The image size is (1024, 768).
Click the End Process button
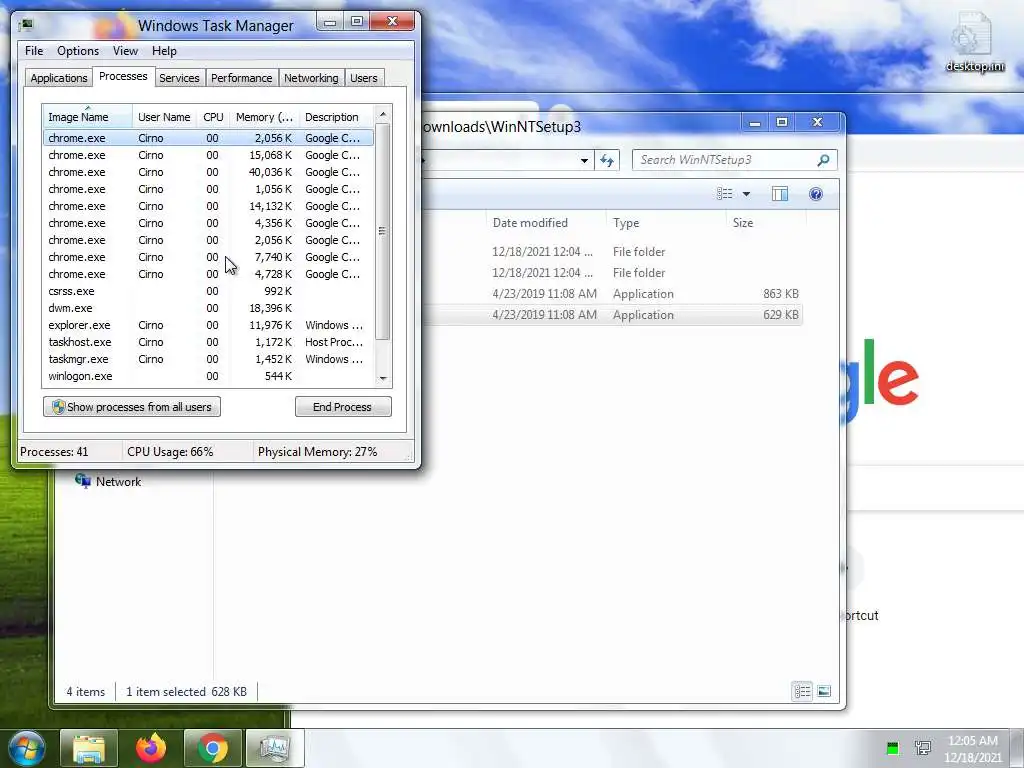tap(343, 407)
